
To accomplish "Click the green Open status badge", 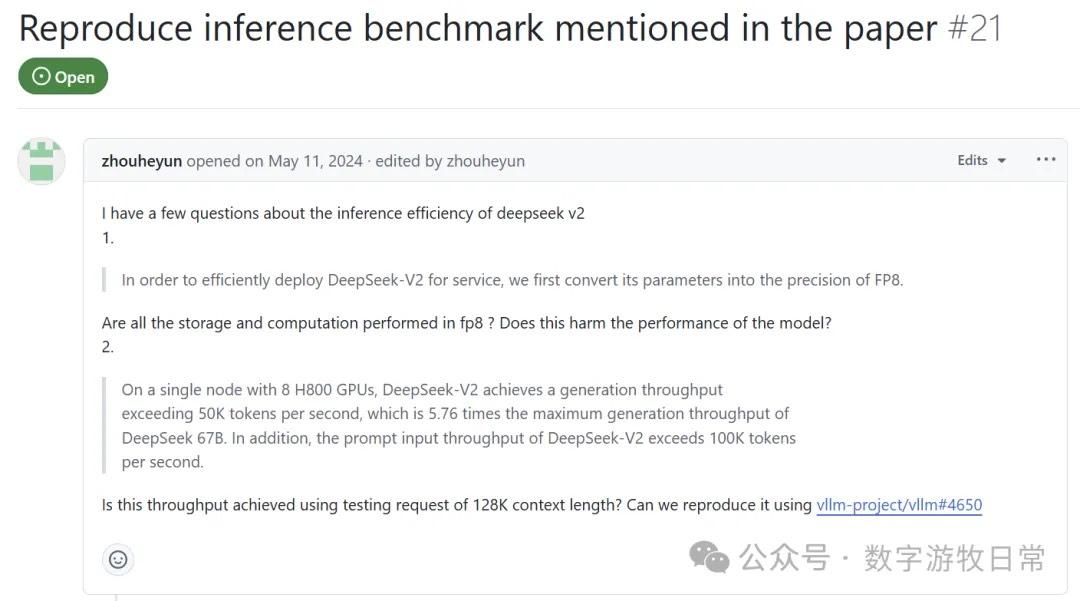I will point(63,77).
